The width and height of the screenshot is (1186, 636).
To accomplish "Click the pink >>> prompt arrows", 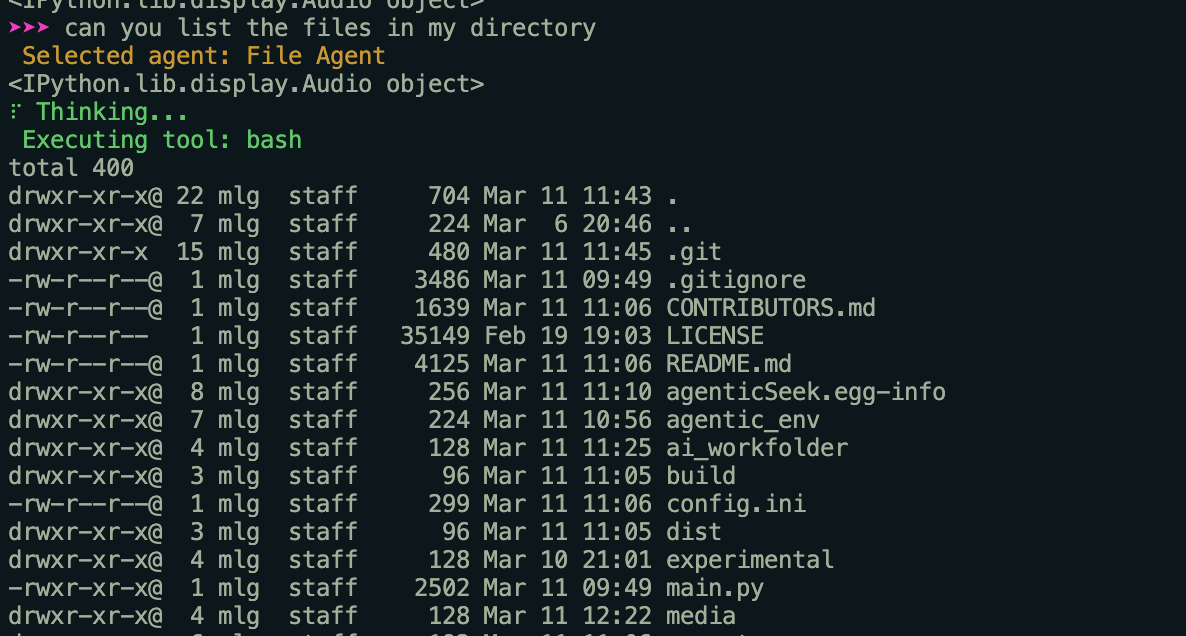I will 29,28.
